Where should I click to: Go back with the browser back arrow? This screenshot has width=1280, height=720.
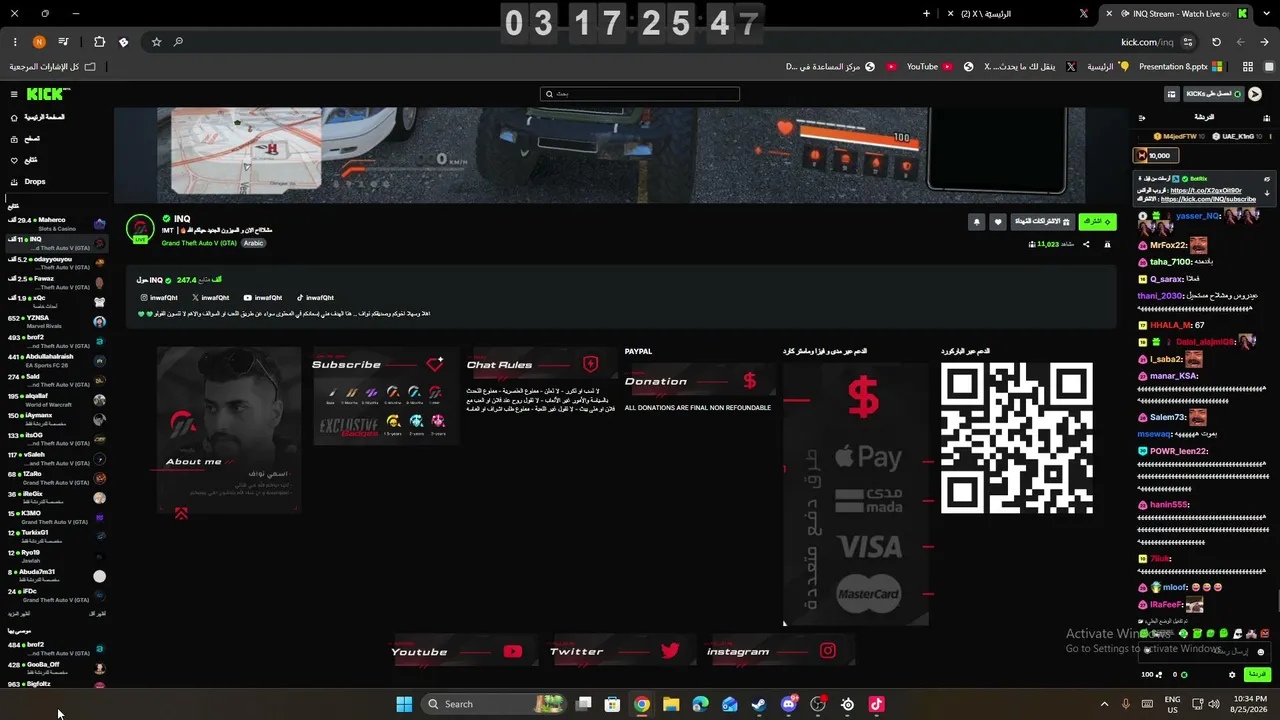(1265, 42)
